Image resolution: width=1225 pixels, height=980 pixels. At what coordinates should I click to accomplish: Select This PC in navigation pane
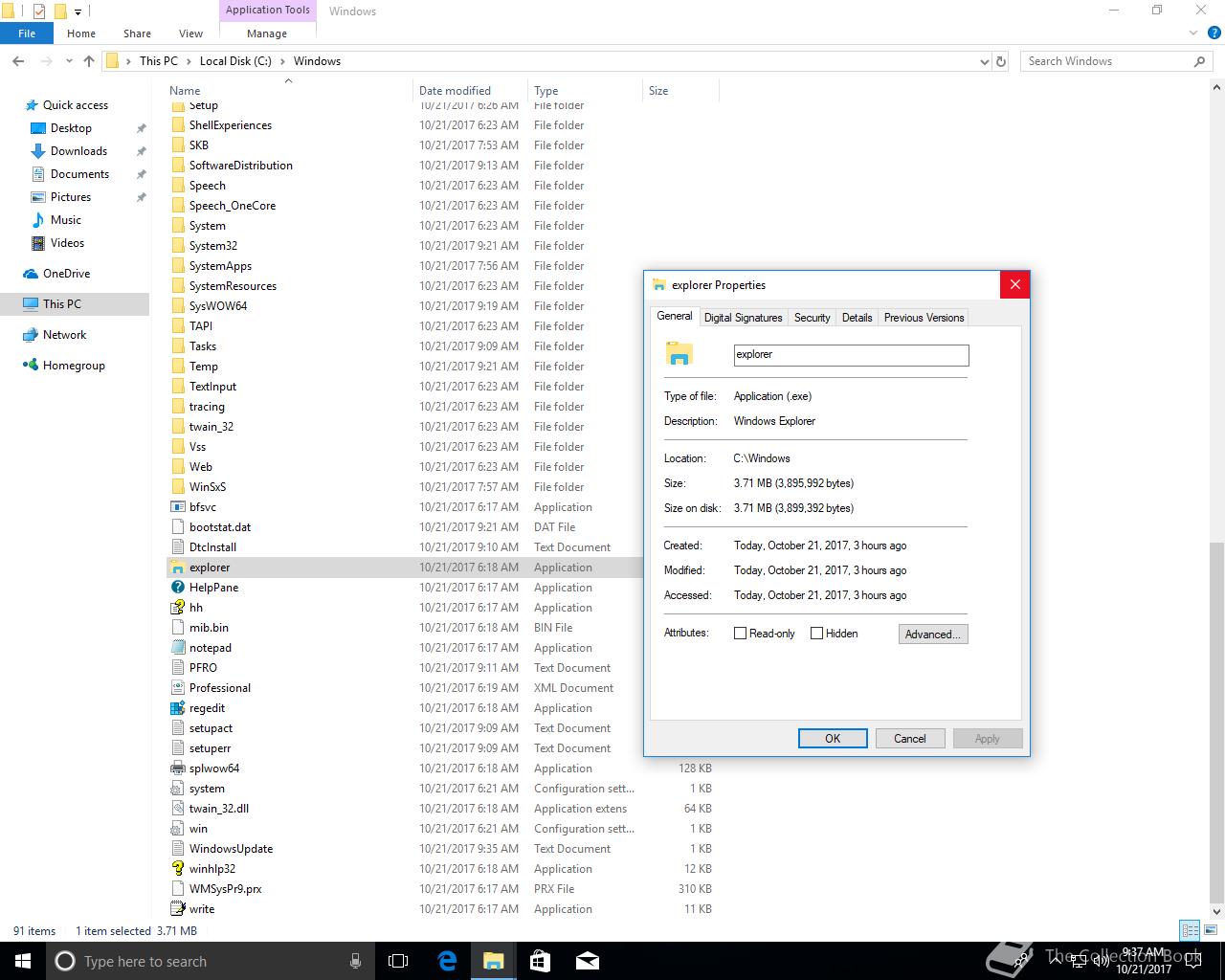click(75, 304)
